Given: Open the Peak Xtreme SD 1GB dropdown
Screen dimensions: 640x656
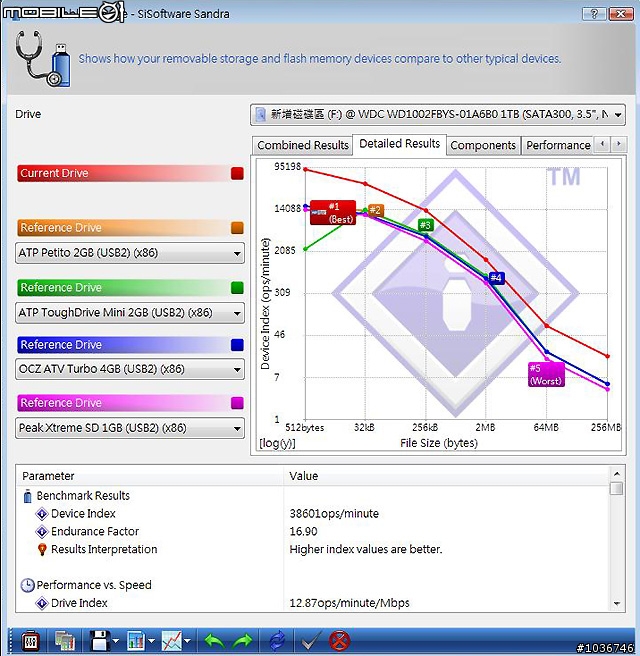Looking at the screenshot, I should click(x=130, y=428).
